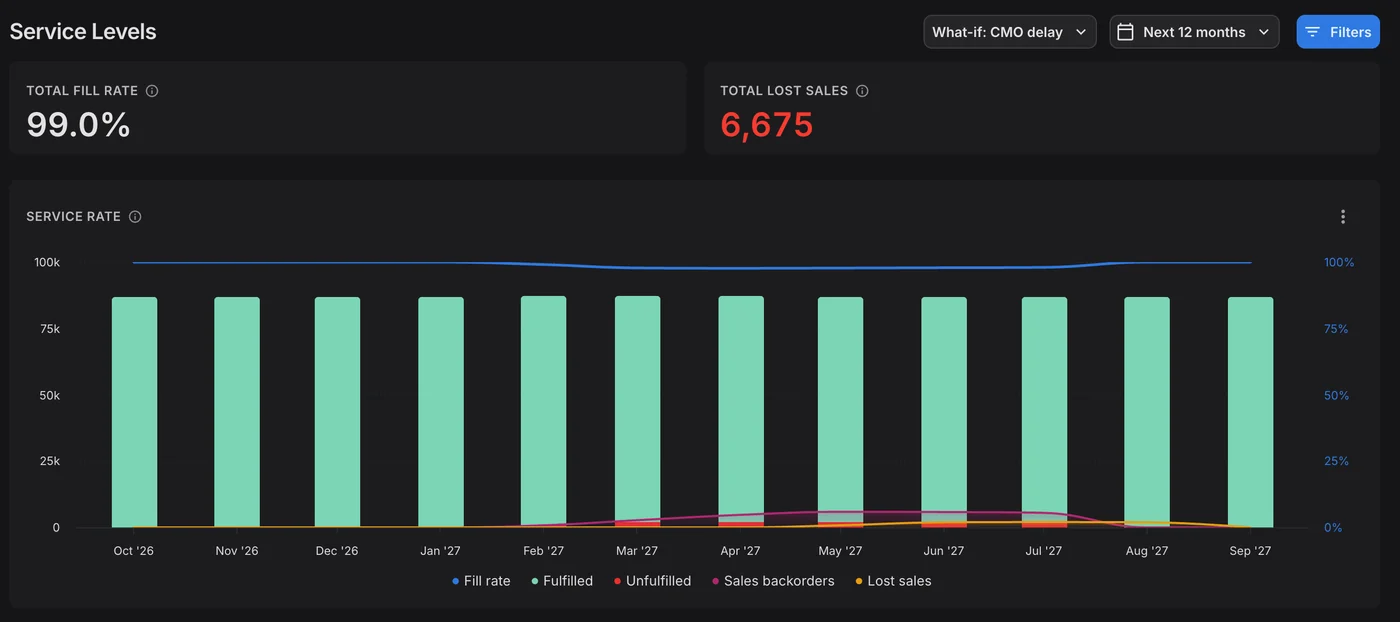Click the 25k left axis label
This screenshot has width=1400, height=622.
(49, 462)
